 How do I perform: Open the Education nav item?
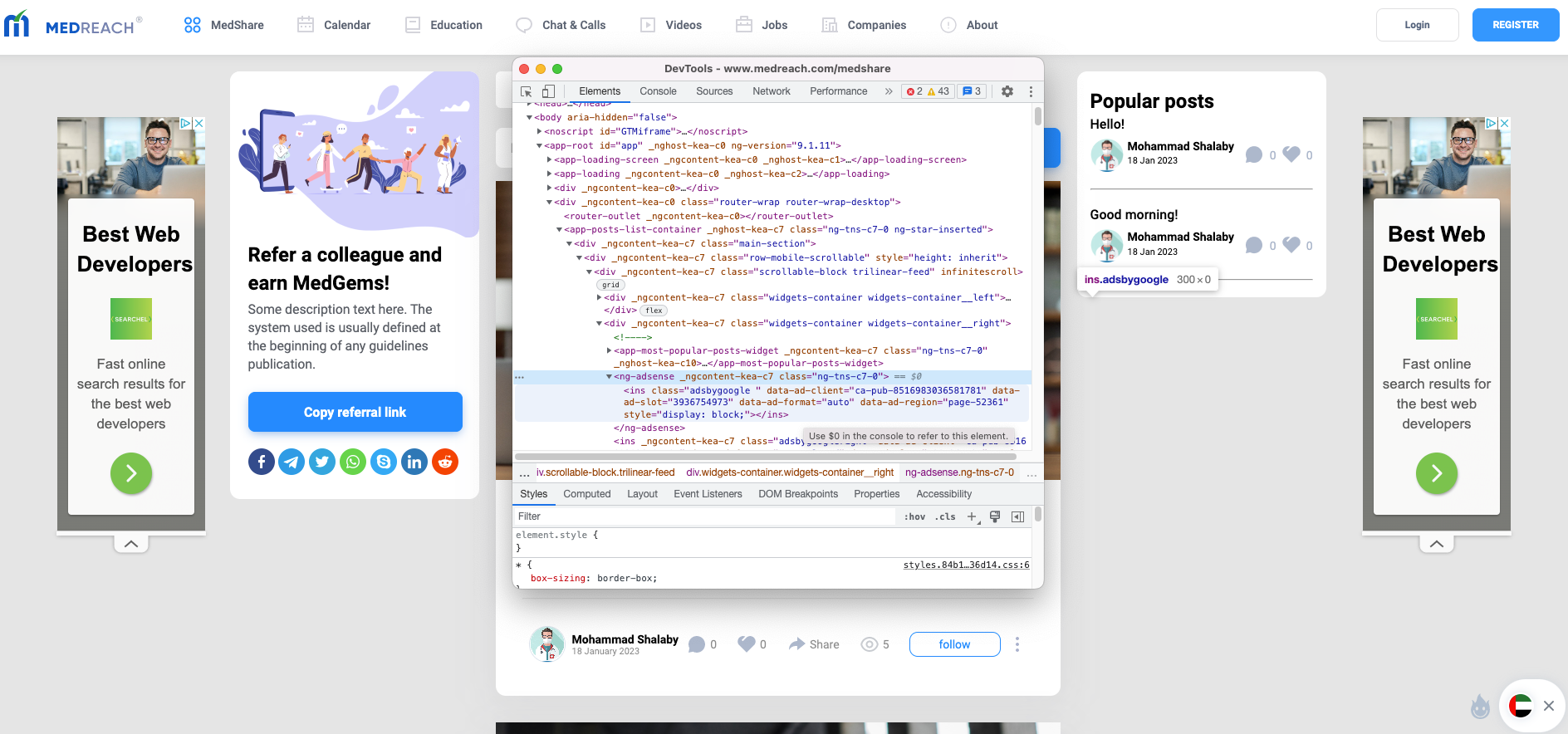tap(443, 25)
